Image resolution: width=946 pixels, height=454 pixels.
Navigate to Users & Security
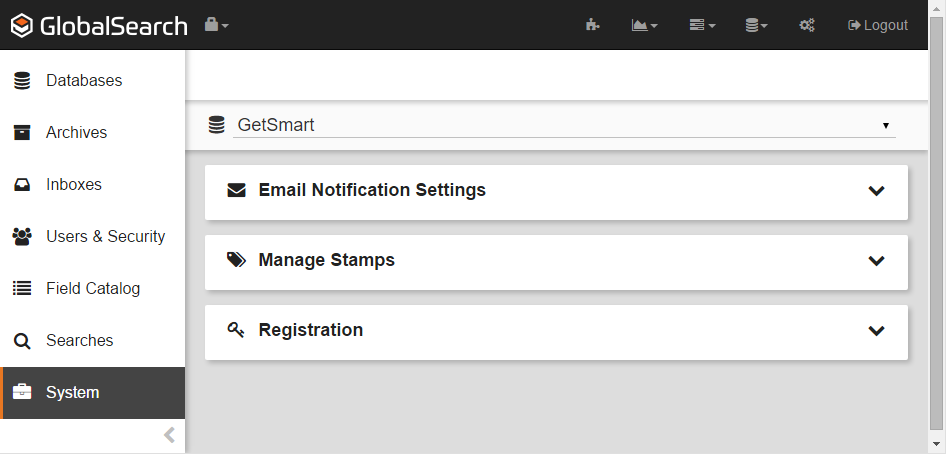click(105, 237)
